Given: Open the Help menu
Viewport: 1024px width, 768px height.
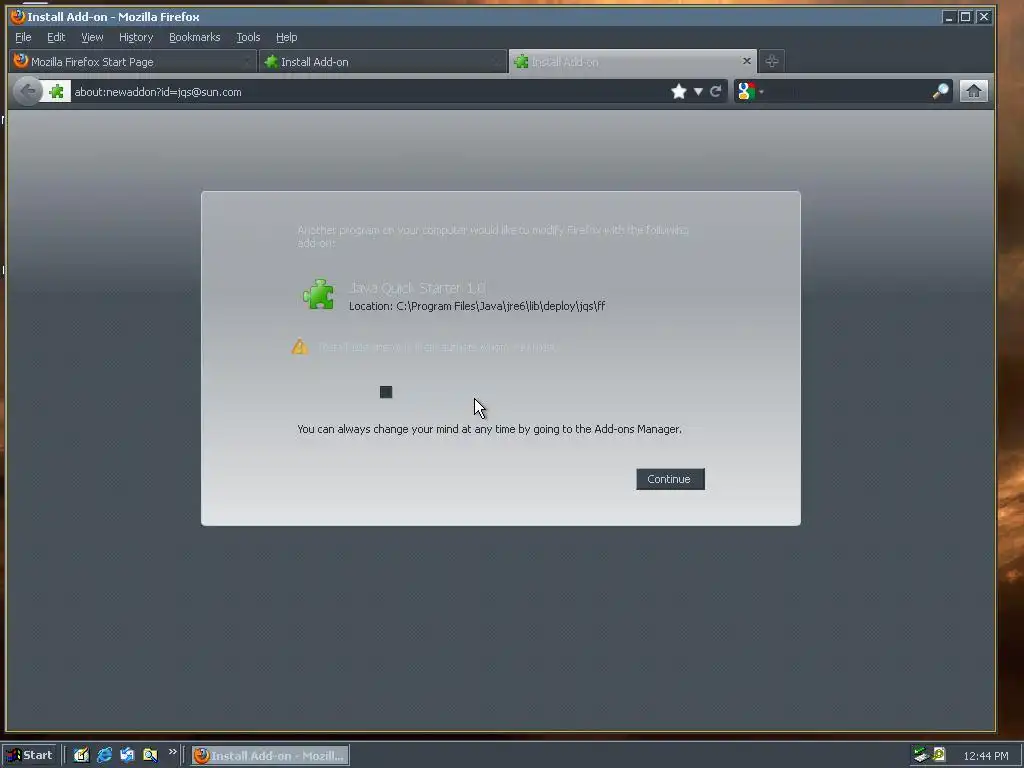Looking at the screenshot, I should tap(286, 37).
